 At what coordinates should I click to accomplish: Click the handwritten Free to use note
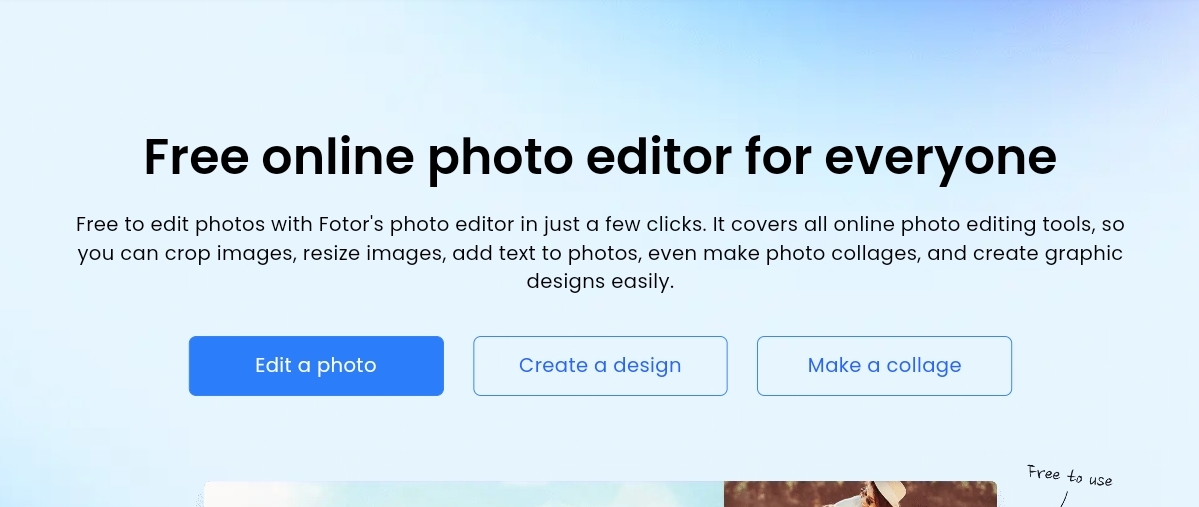point(1069,475)
